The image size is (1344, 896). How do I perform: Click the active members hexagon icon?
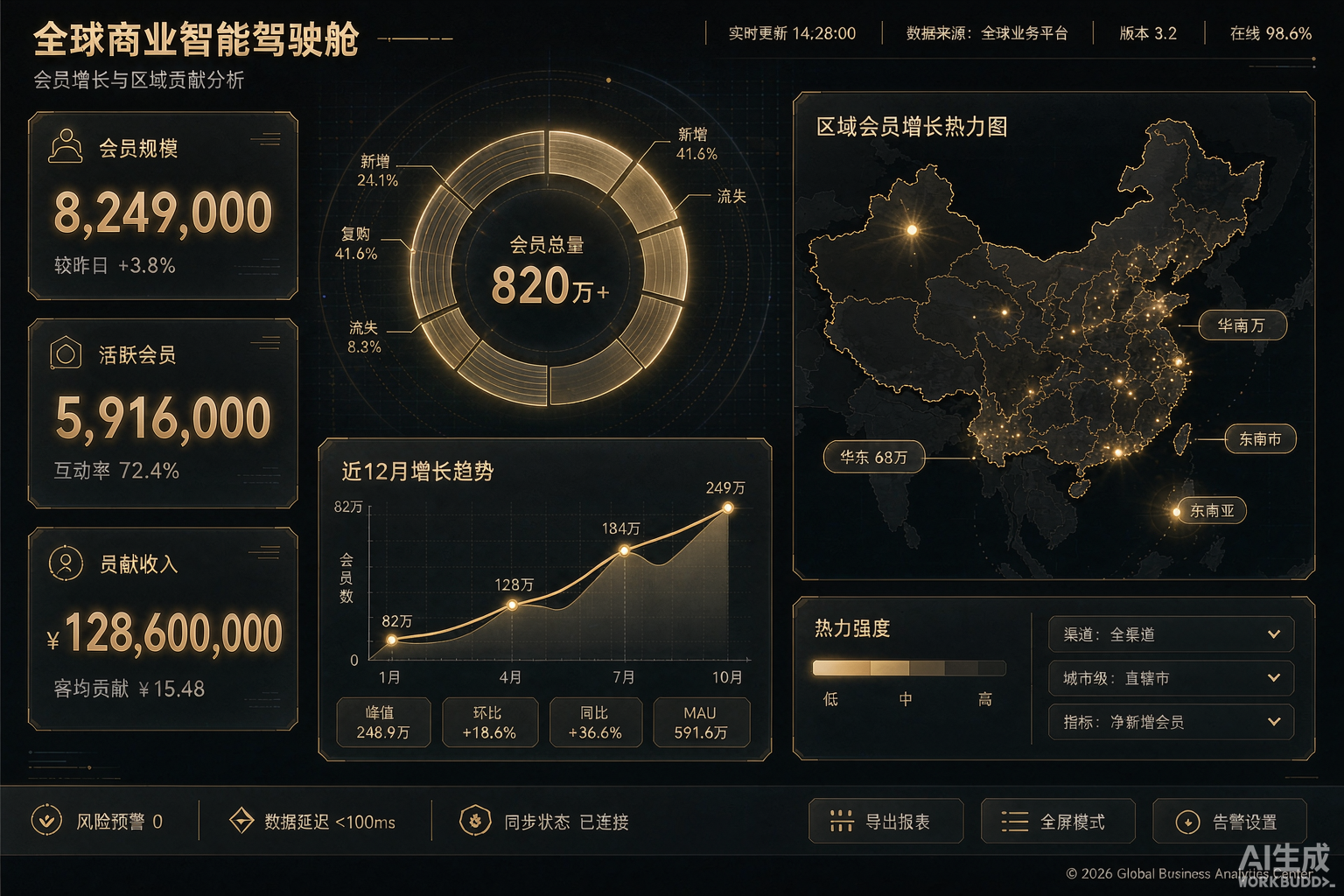(x=65, y=353)
